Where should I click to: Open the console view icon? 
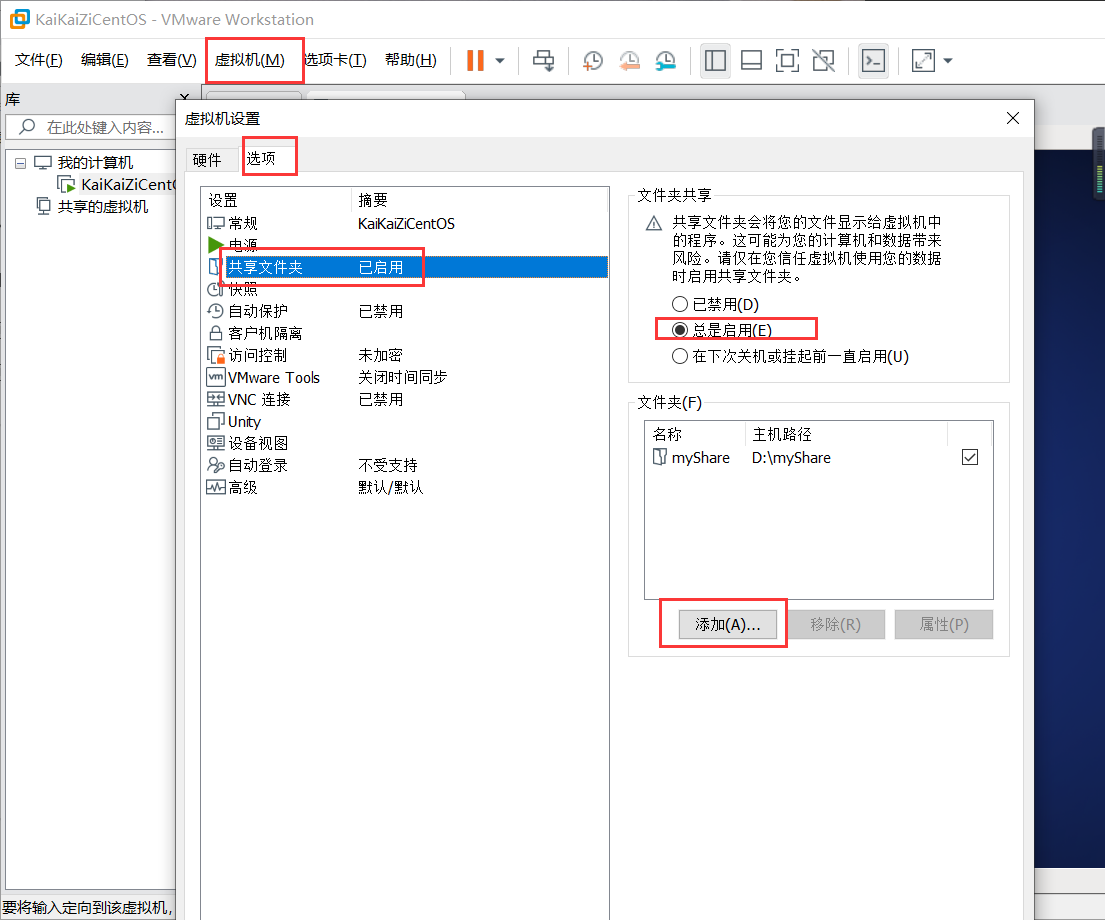(x=874, y=61)
